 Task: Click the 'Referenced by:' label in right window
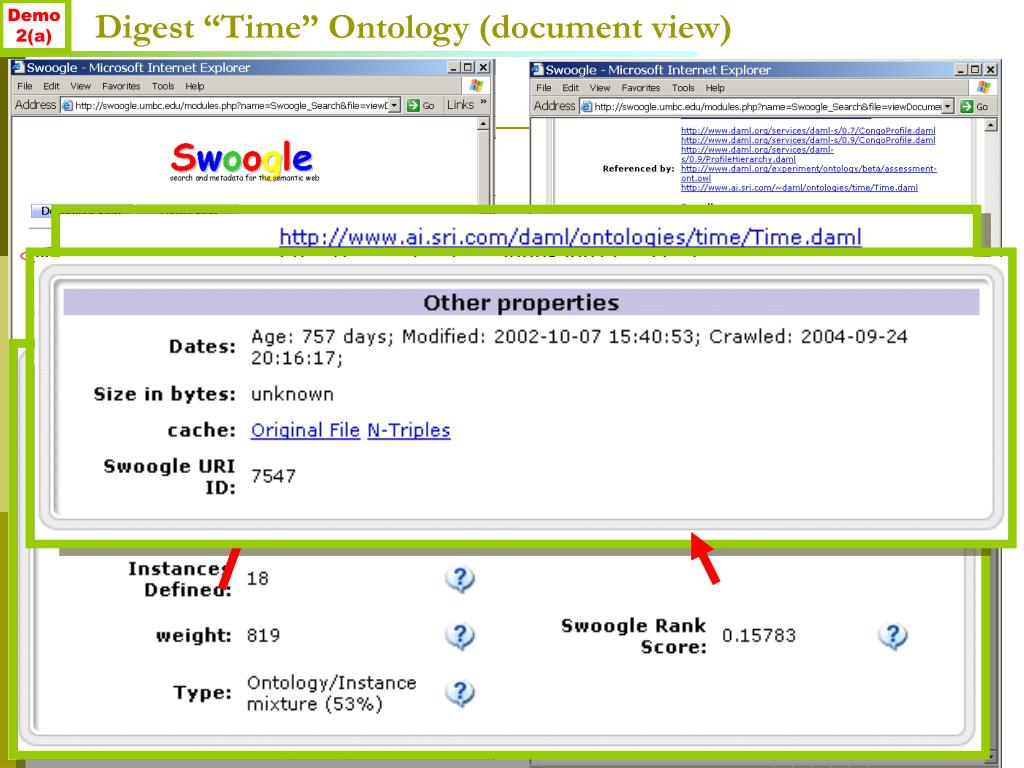pyautogui.click(x=638, y=168)
